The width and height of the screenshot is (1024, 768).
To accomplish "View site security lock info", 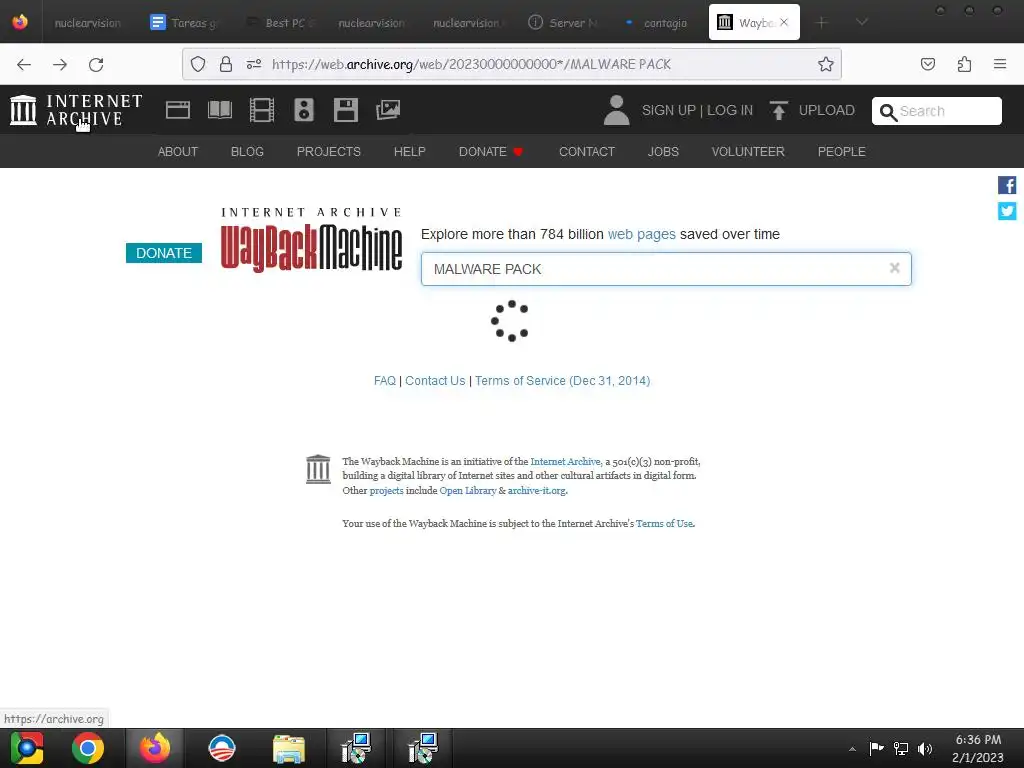I will 226,64.
